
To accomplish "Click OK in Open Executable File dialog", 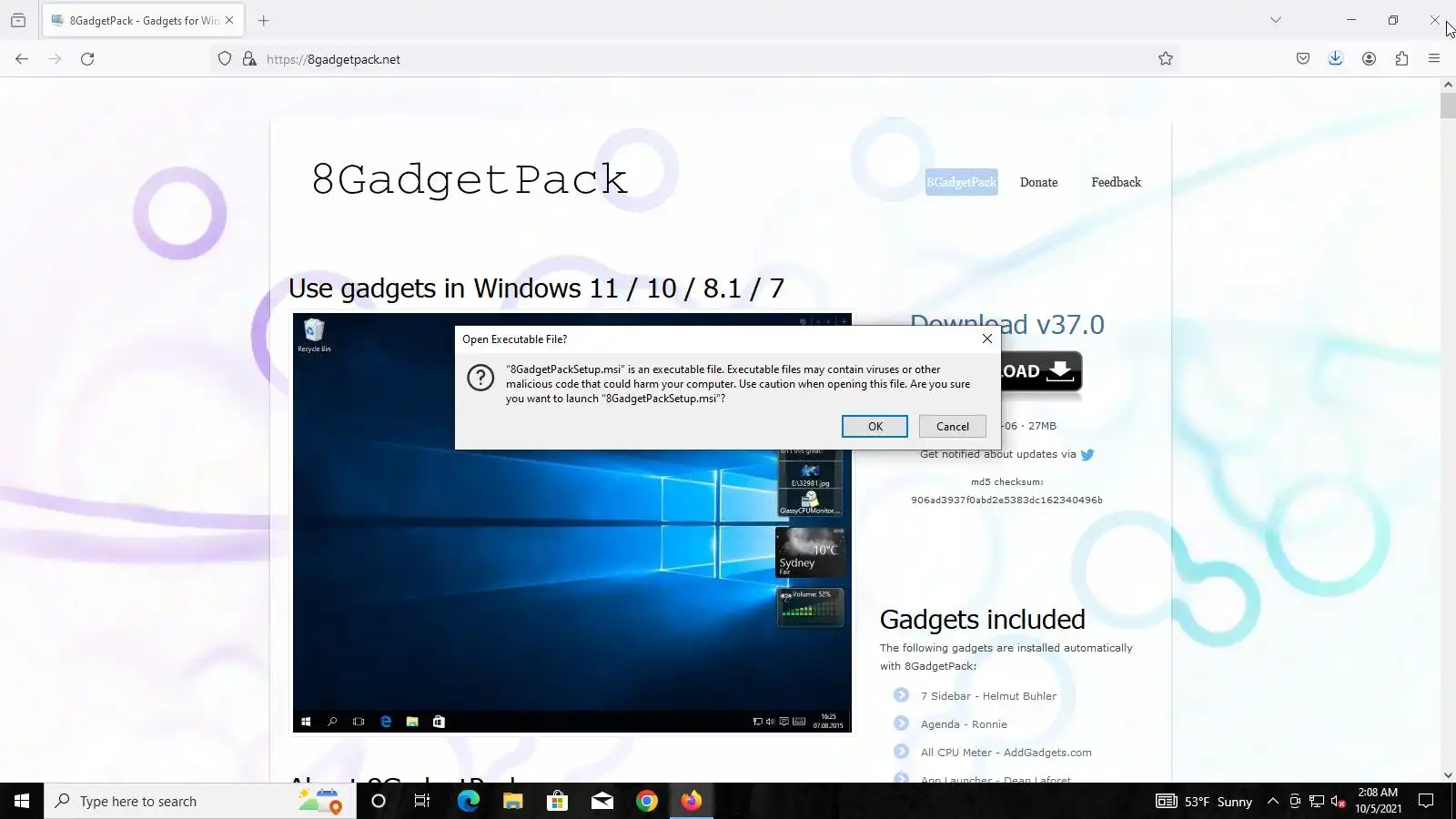I will coord(875,426).
